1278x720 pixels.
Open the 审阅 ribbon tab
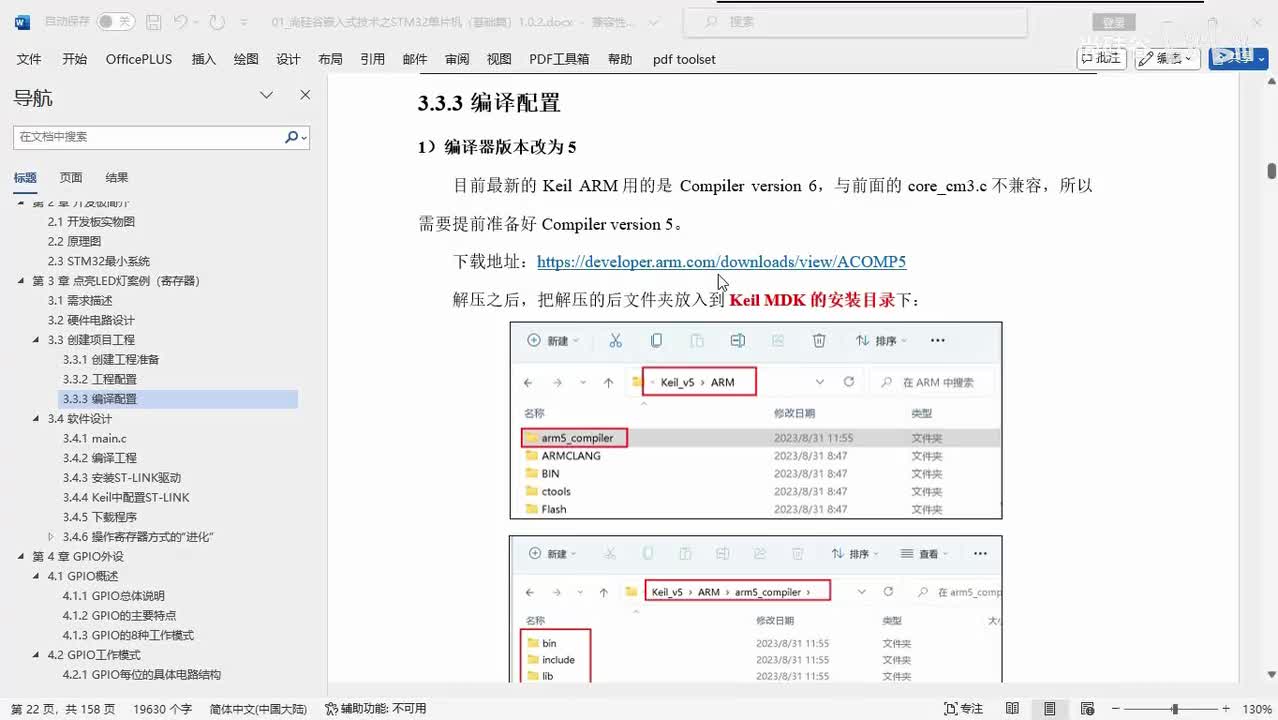457,59
